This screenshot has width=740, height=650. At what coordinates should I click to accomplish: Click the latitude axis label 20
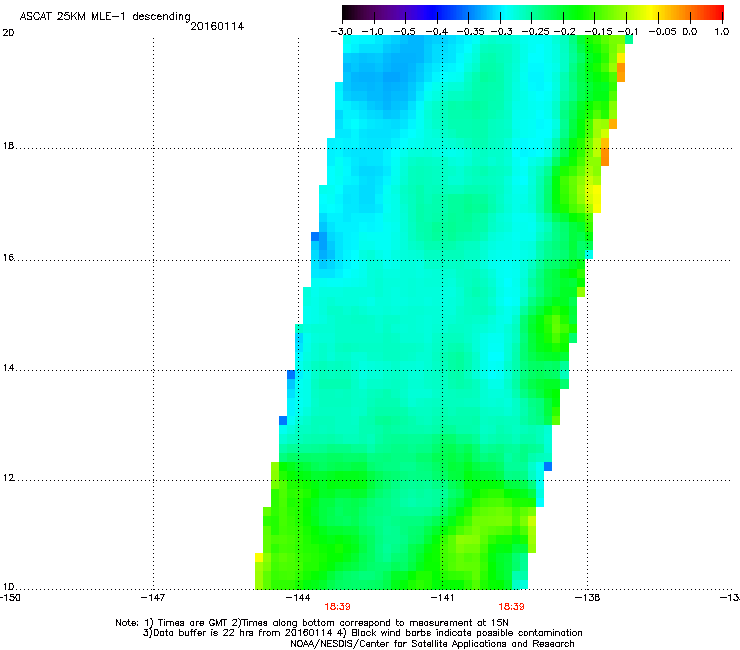point(8,33)
